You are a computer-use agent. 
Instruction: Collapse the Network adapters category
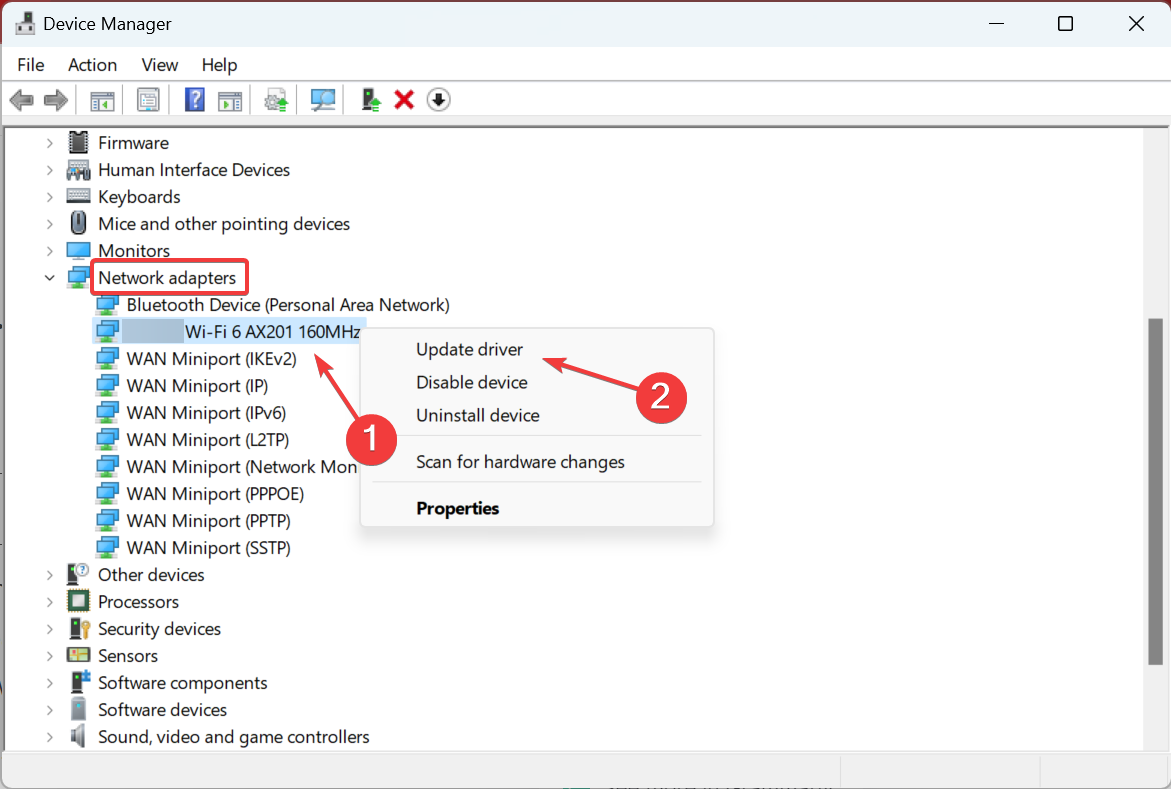pos(49,278)
